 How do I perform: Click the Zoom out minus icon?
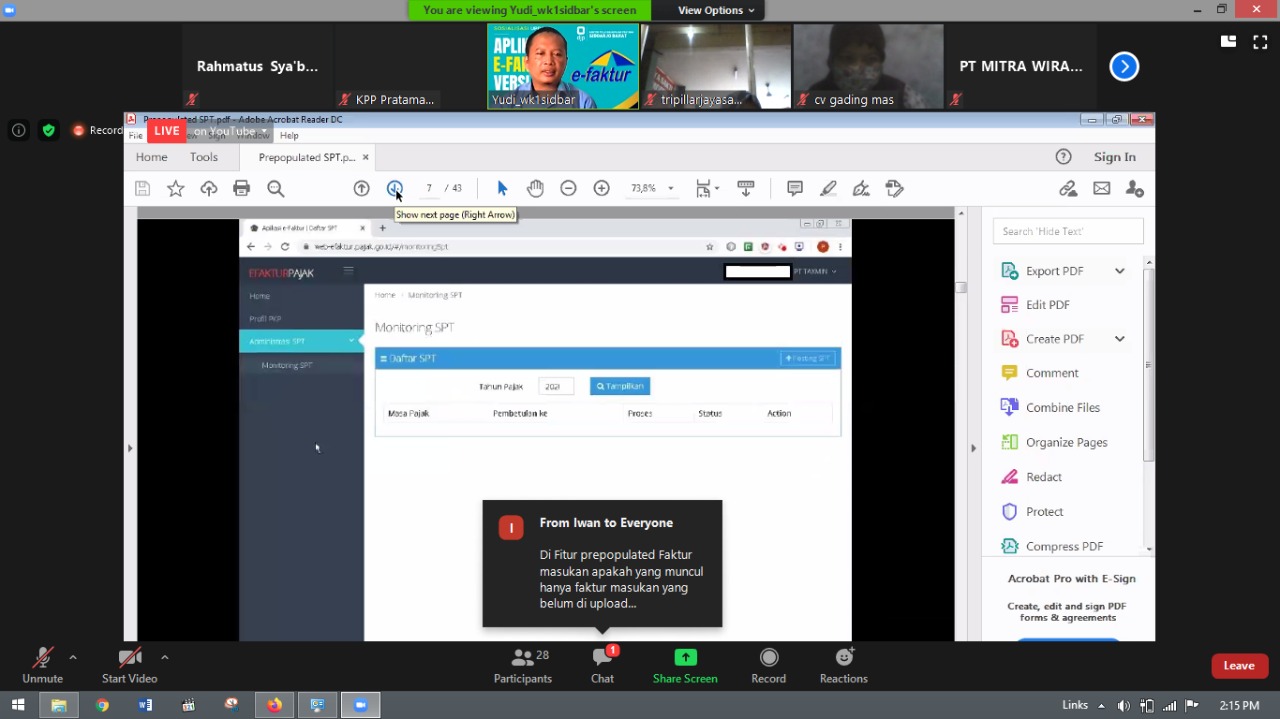point(568,188)
